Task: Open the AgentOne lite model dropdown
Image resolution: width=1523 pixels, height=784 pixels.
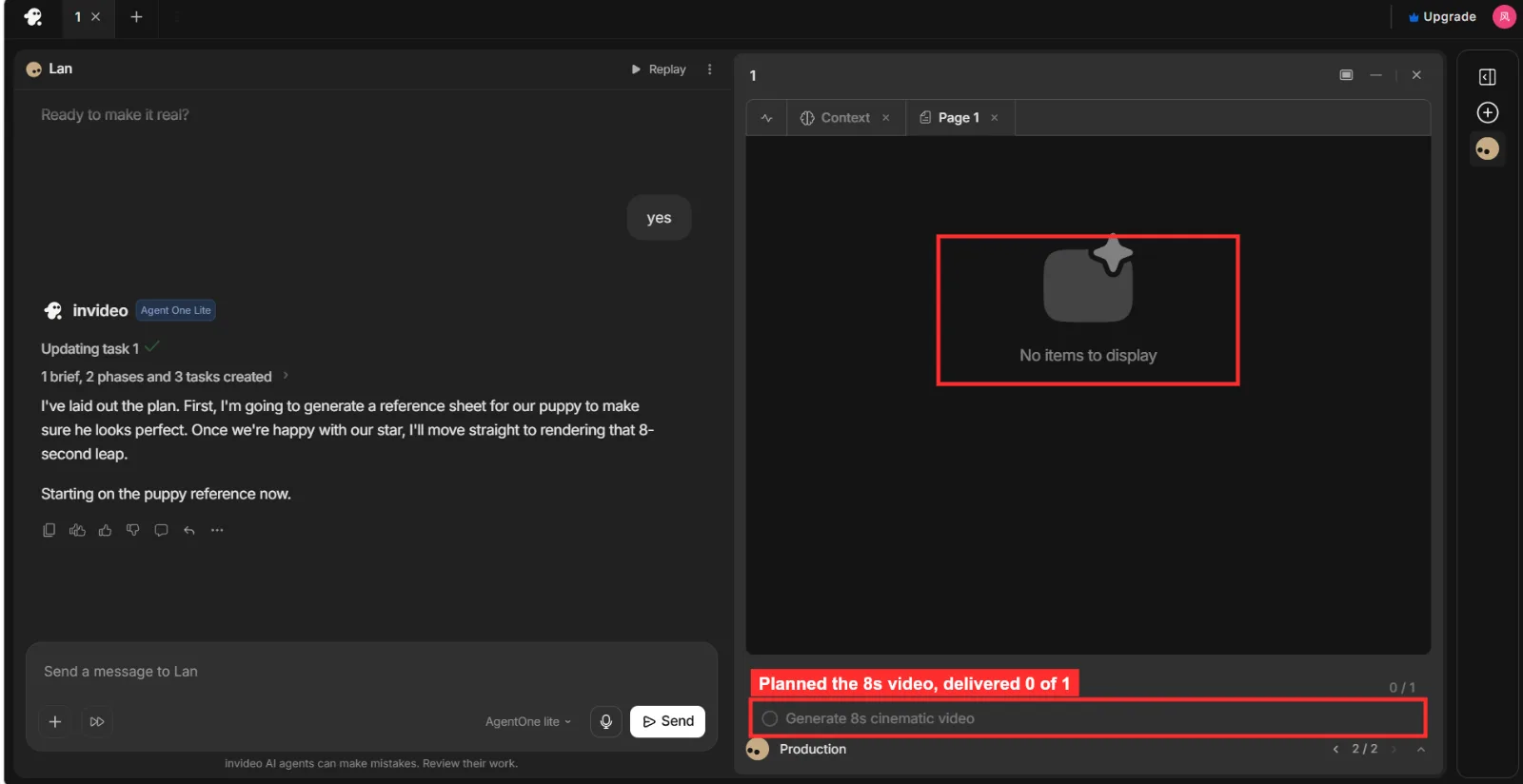Action: (528, 721)
